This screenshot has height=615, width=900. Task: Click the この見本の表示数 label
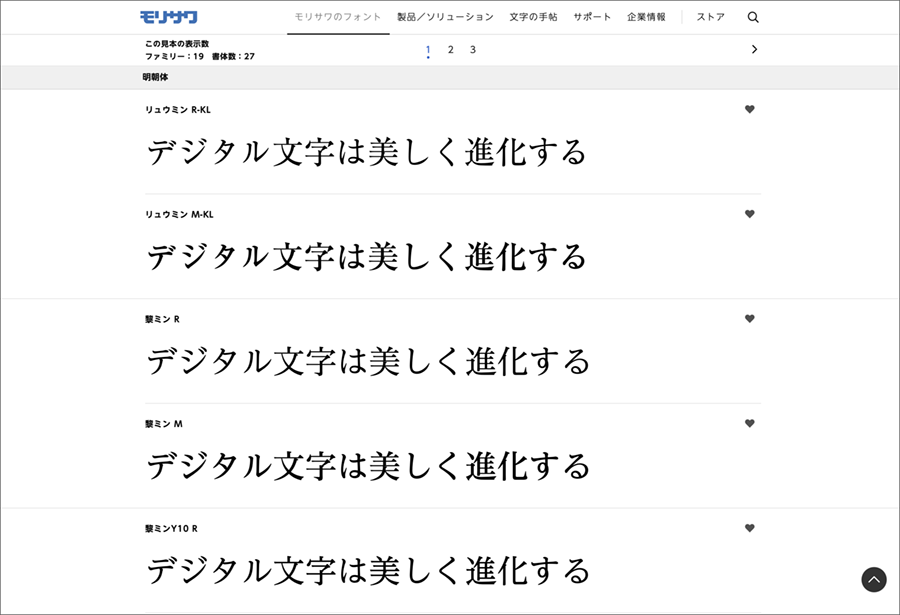point(177,44)
